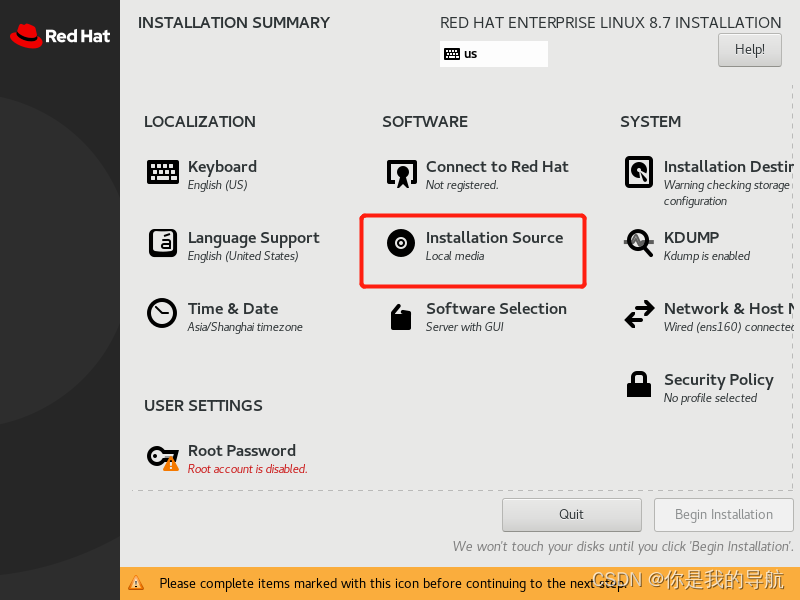Open Installation Destination title
The width and height of the screenshot is (800, 600).
point(729,167)
